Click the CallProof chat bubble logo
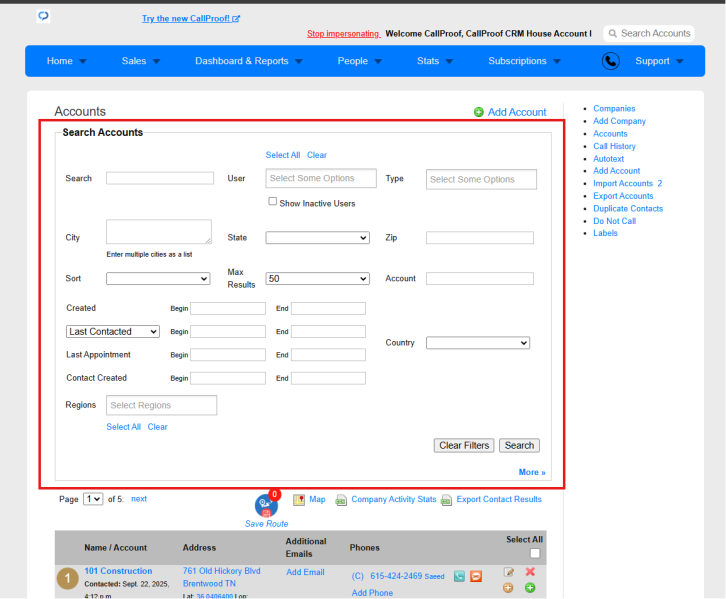Viewport: 726px width, 599px height. tap(44, 16)
